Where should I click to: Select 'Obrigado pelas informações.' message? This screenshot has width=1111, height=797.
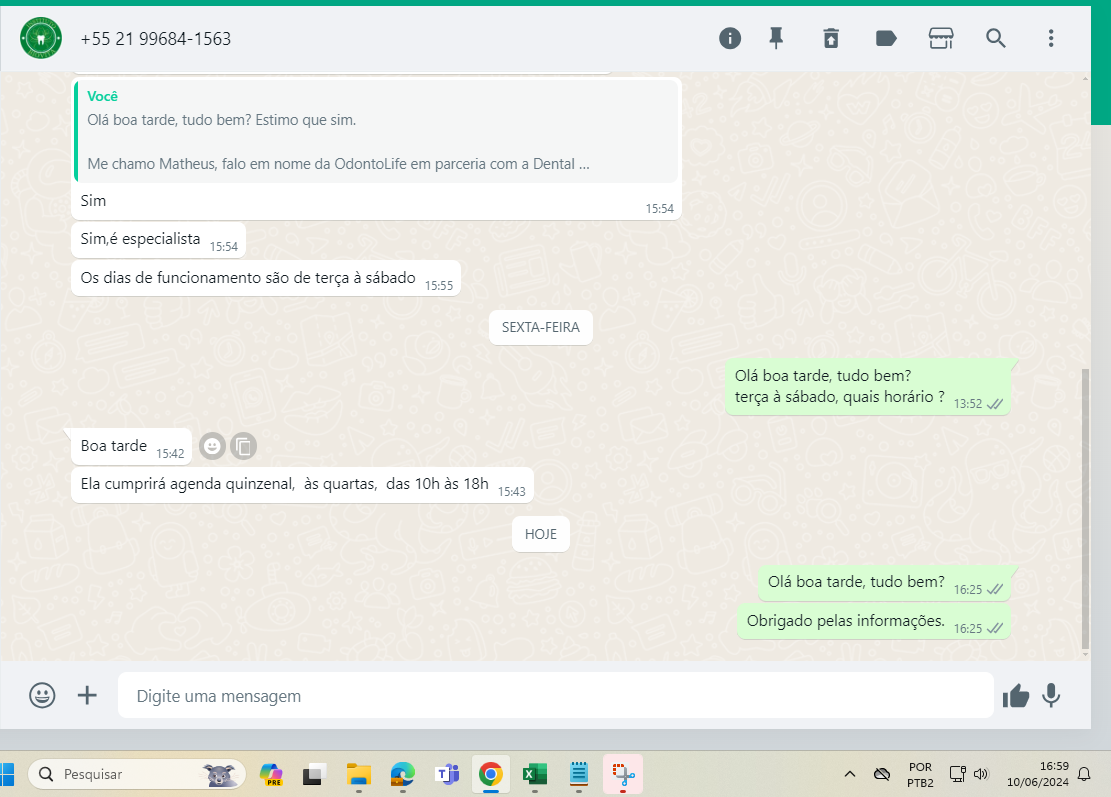pyautogui.click(x=874, y=621)
